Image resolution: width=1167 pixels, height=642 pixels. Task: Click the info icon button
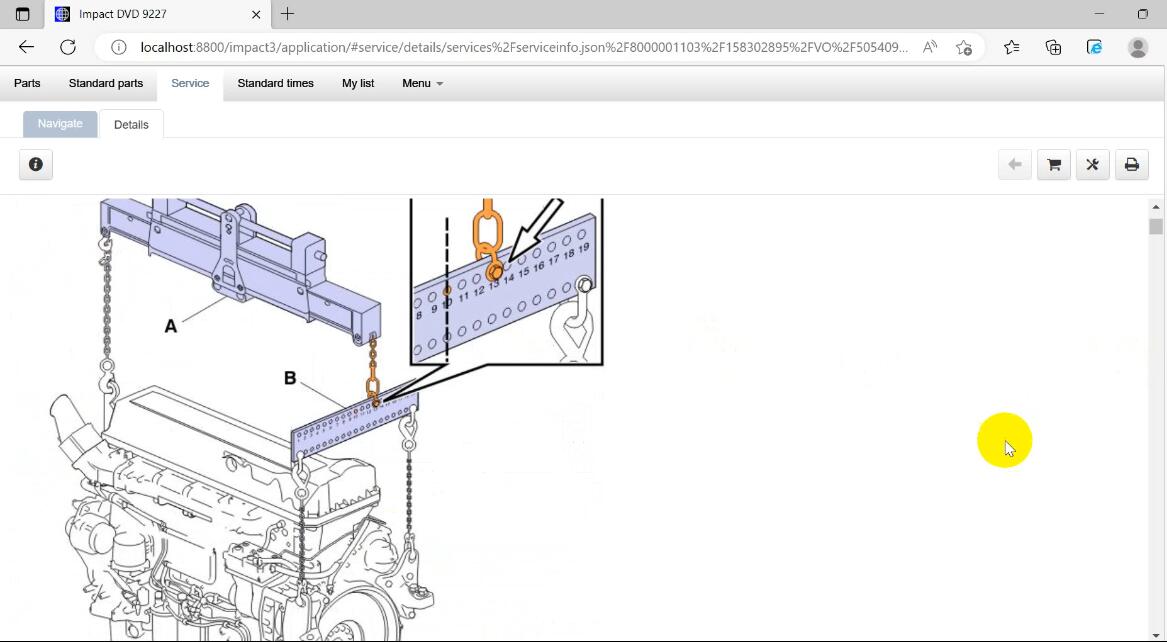pos(36,165)
